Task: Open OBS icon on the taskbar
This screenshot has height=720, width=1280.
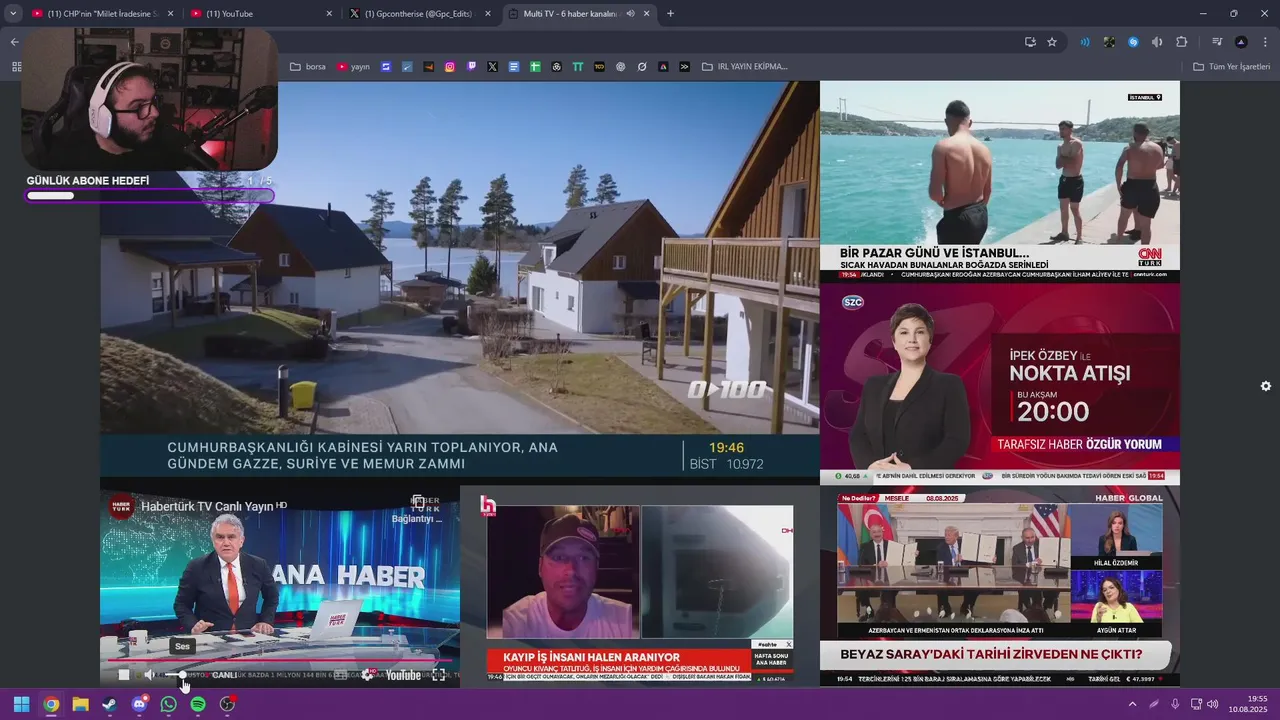Action: click(x=227, y=704)
